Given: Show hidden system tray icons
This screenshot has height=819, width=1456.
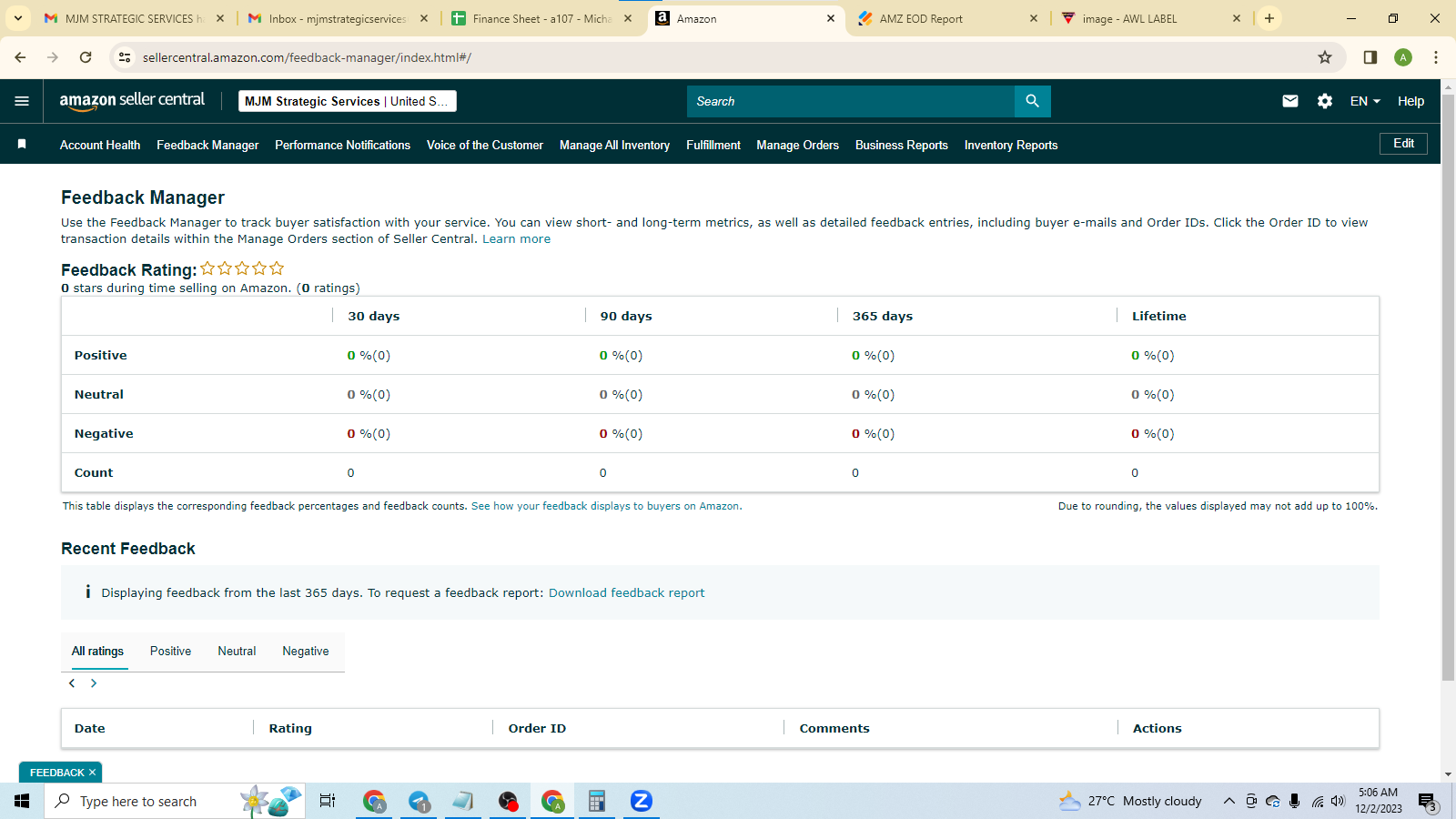Looking at the screenshot, I should point(1228,801).
